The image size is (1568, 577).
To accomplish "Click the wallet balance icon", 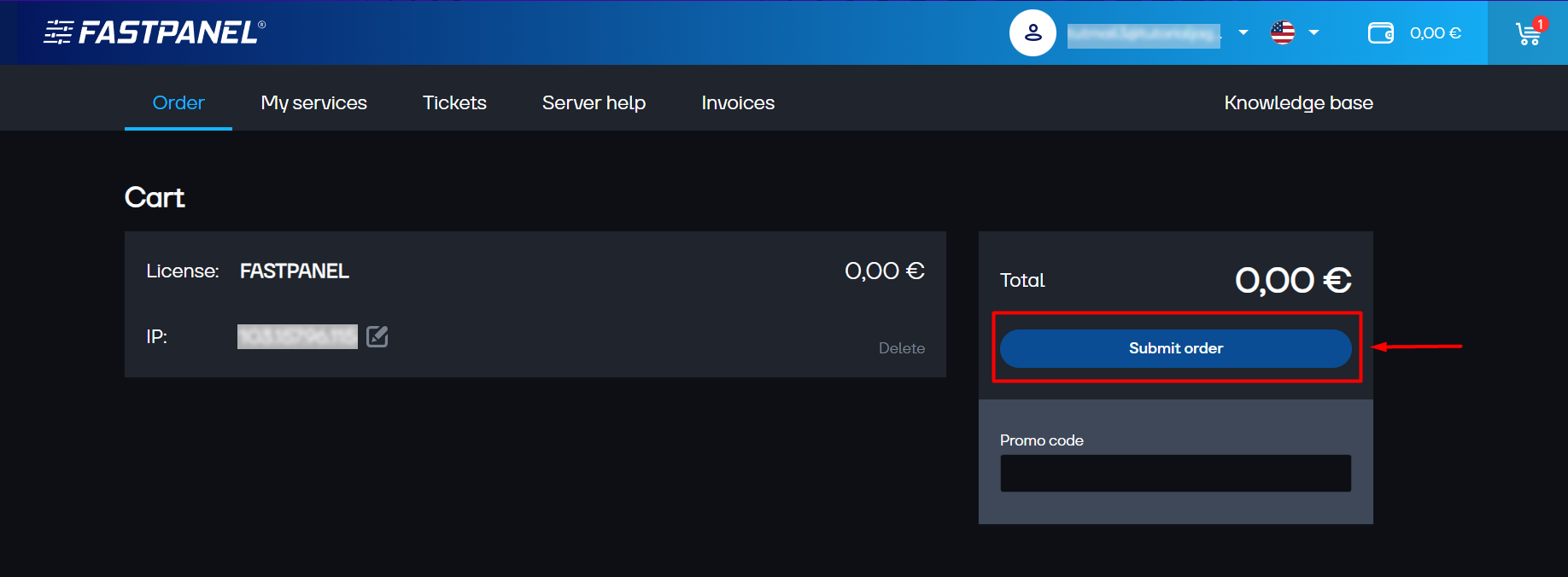I will 1381,33.
